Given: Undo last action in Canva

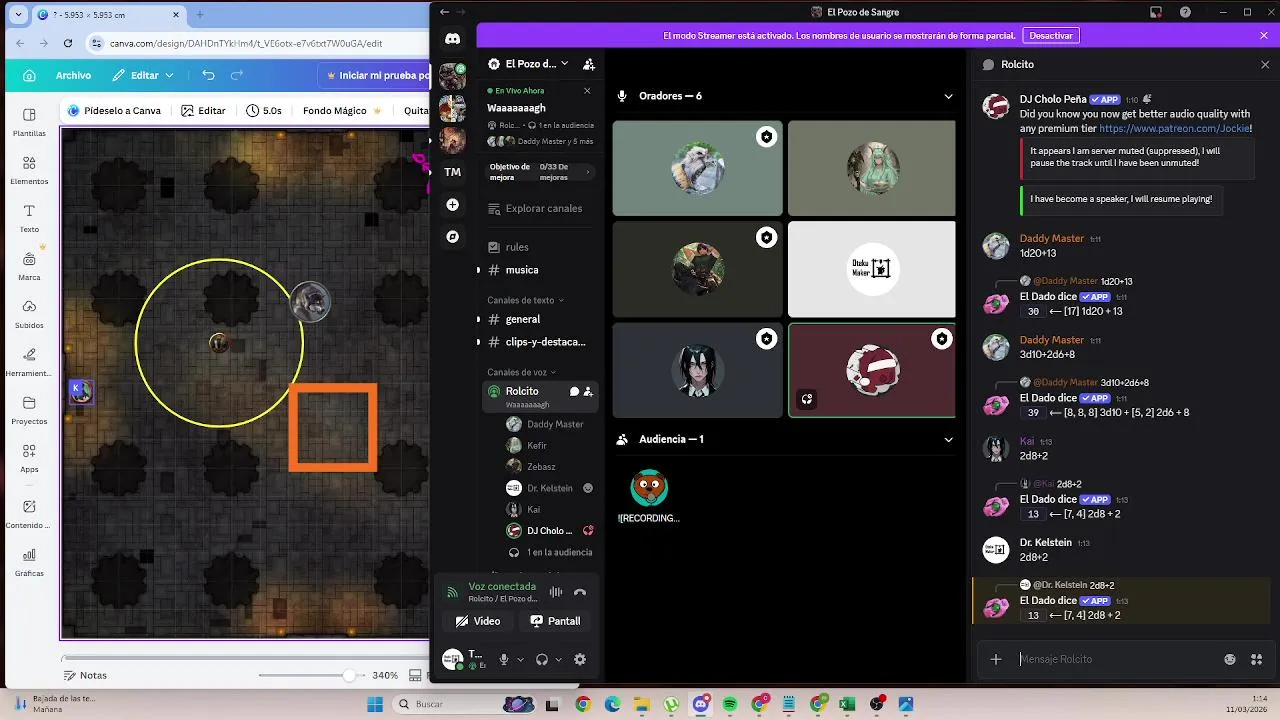Looking at the screenshot, I should pos(208,75).
